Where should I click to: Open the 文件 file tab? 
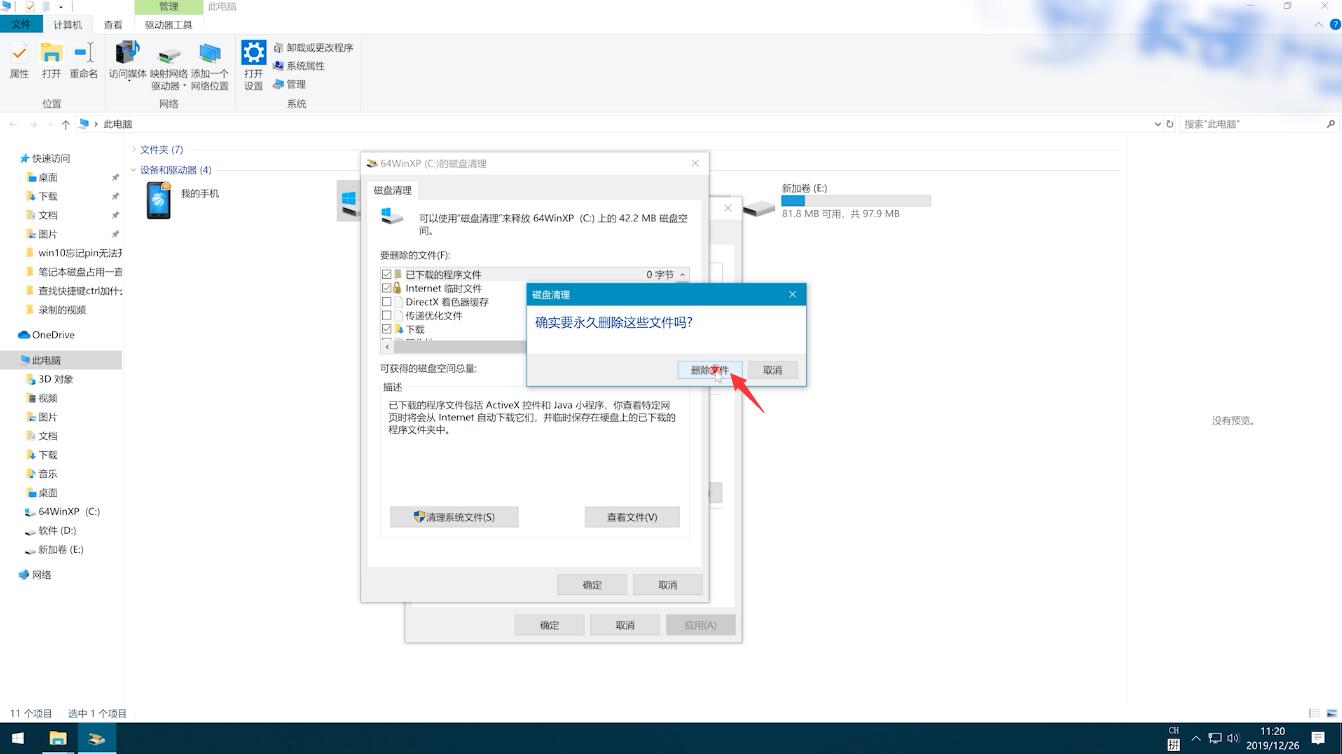click(21, 25)
